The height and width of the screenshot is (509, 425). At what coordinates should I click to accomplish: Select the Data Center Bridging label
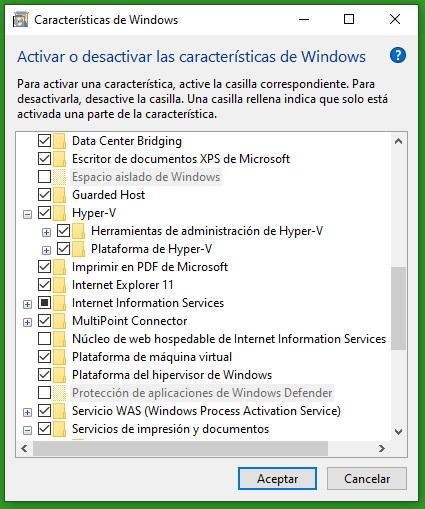pos(127,141)
